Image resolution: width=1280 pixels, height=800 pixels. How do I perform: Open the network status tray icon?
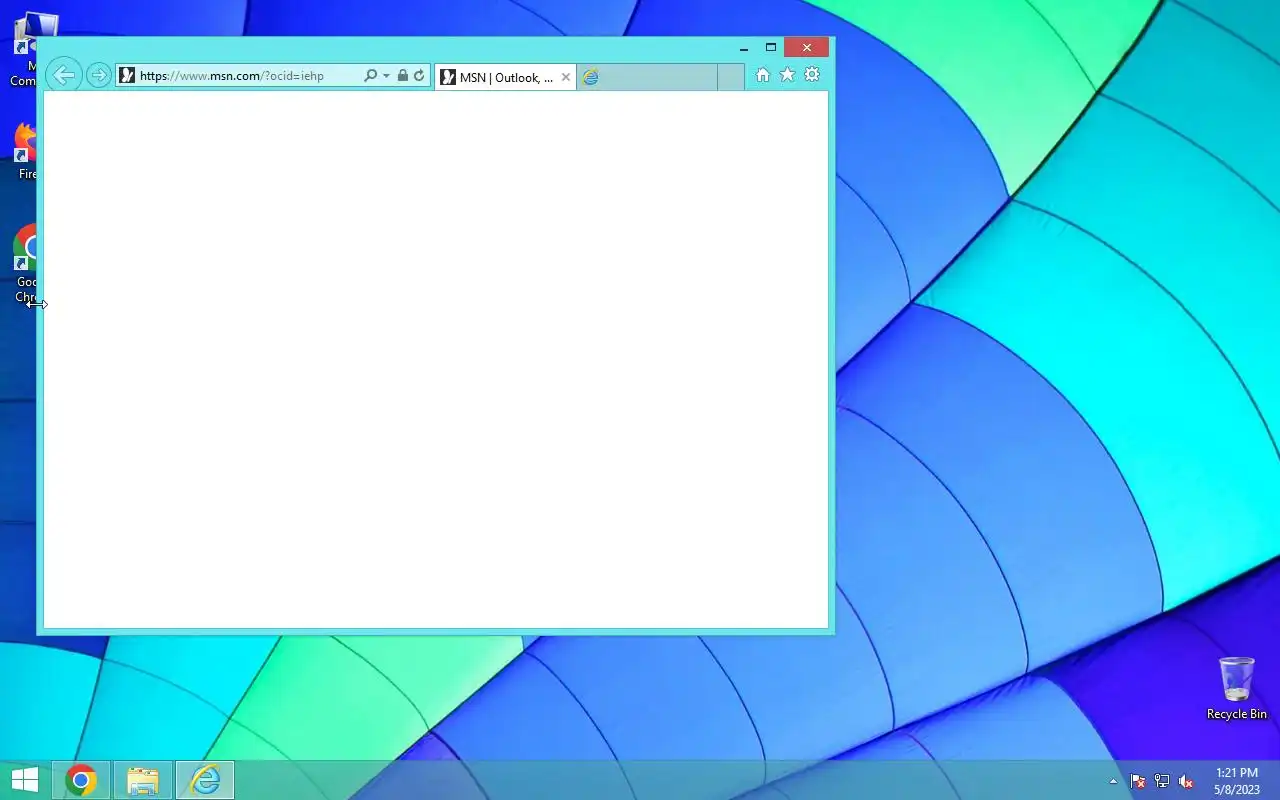1162,781
